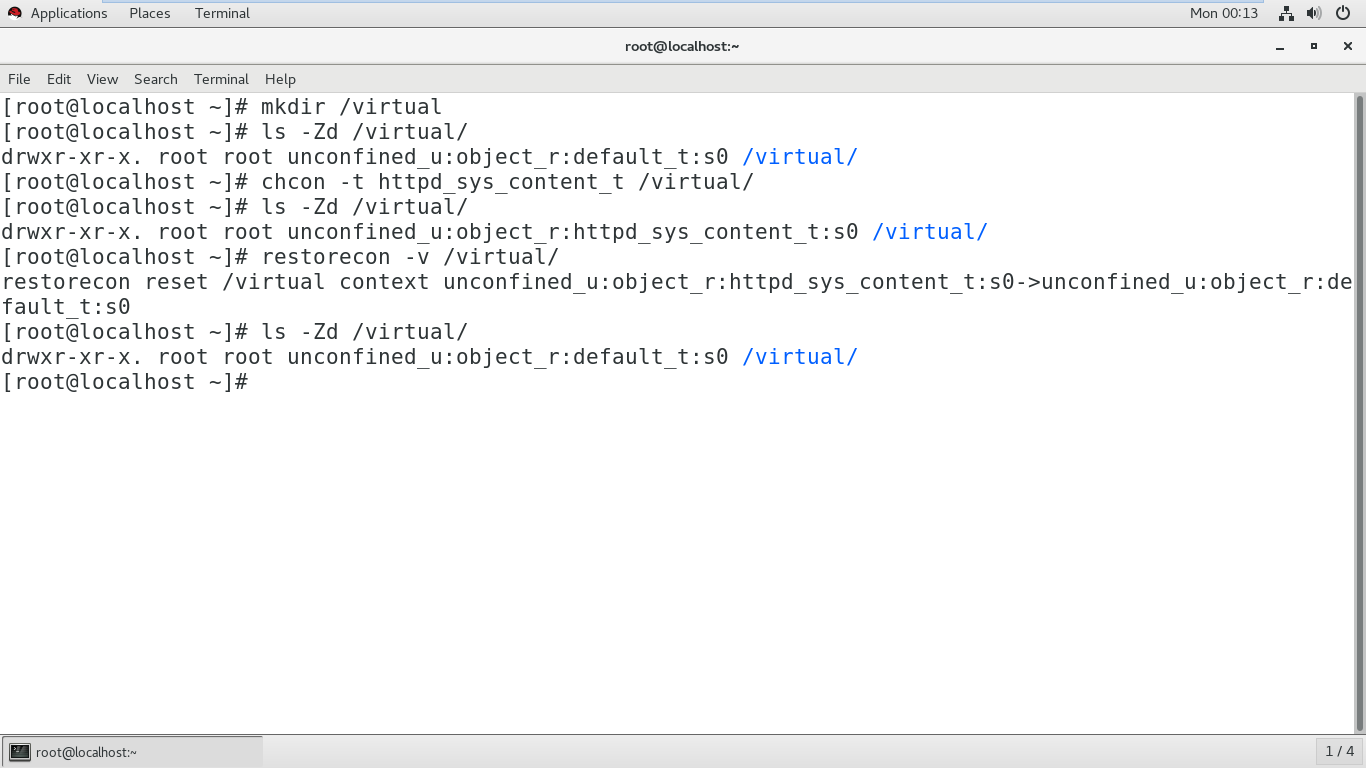The height and width of the screenshot is (768, 1366).
Task: Open the File menu
Action: [x=19, y=79]
